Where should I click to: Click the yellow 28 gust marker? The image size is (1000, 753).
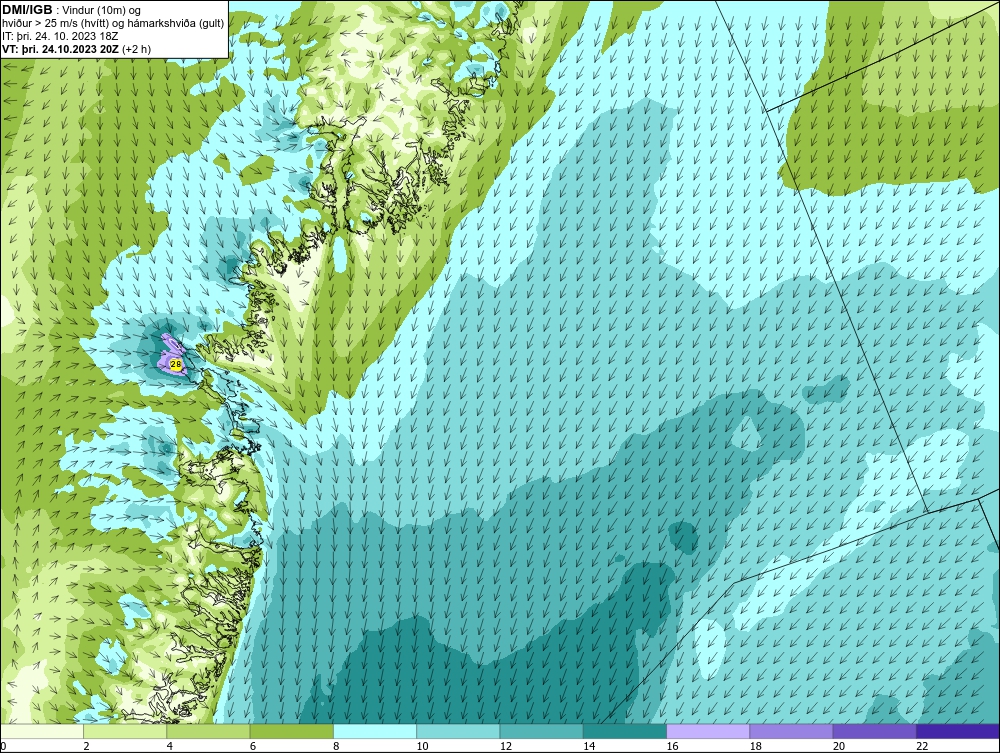coord(176,364)
